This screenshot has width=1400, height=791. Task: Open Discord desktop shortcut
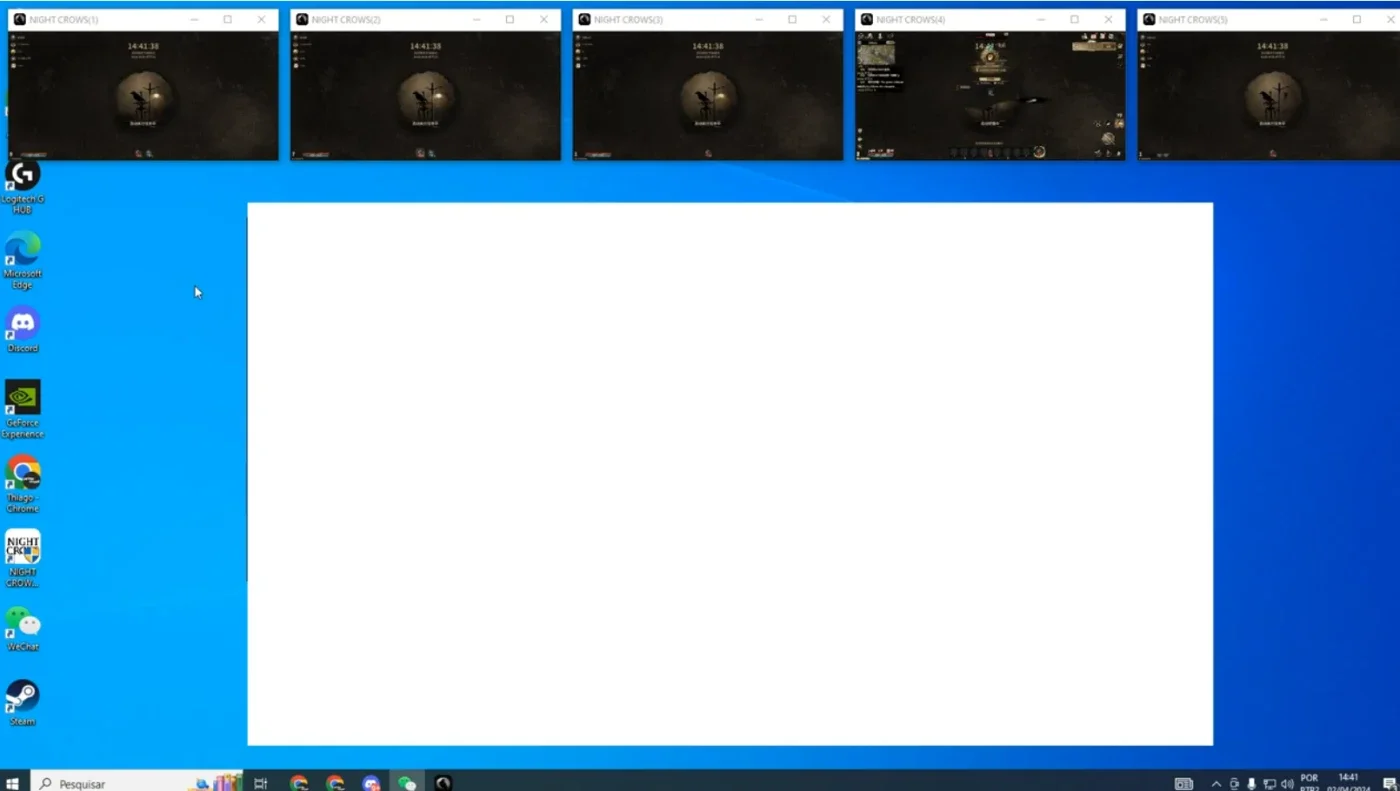(x=22, y=331)
